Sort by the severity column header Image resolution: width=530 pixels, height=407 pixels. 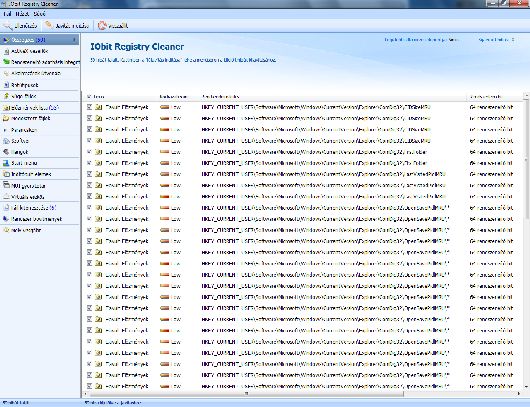(173, 97)
